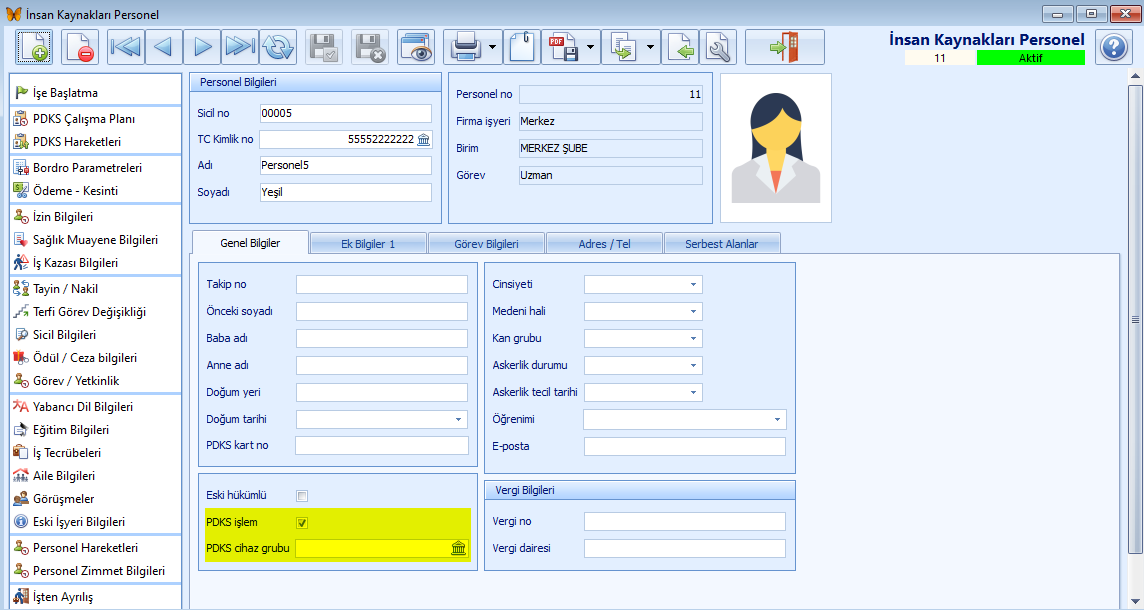Click inside the Vergi no input field
This screenshot has width=1144, height=610.
pyautogui.click(x=684, y=521)
